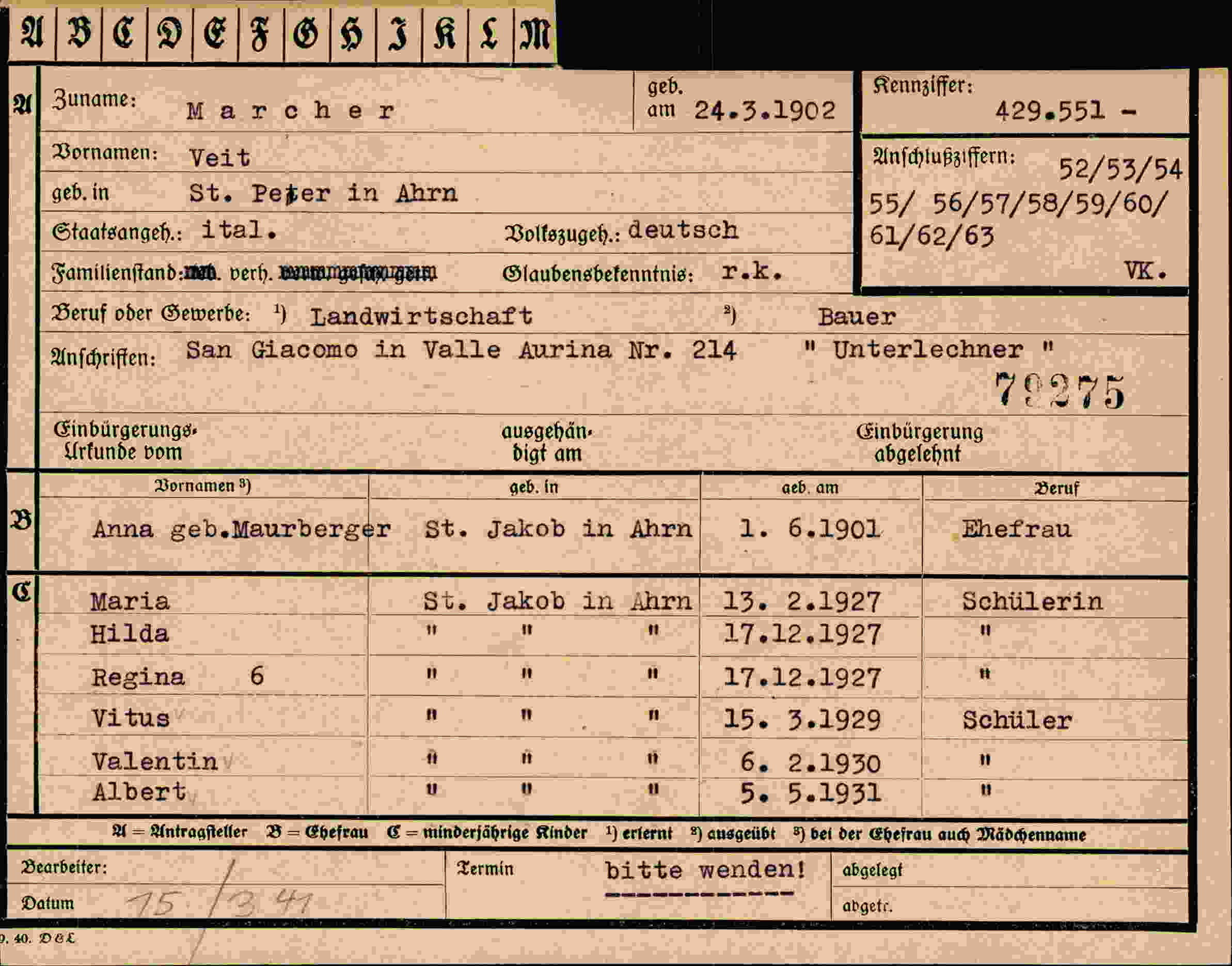1232x966 pixels.
Task: Select the Fraktur letter M index tab
Action: click(534, 33)
